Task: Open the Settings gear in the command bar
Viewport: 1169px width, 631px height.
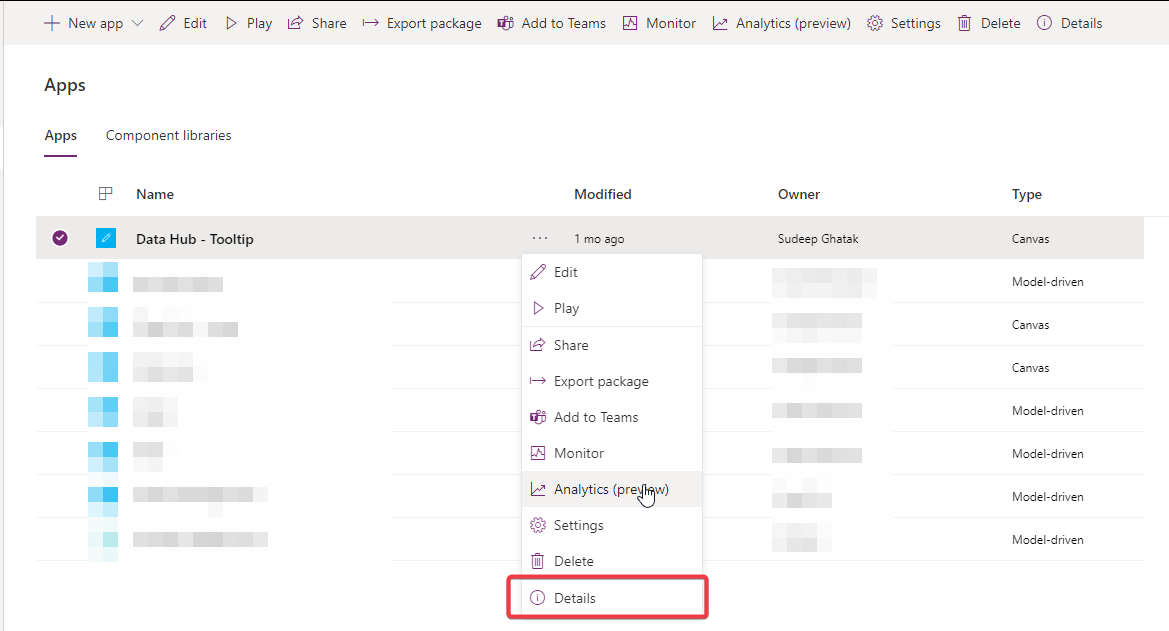Action: pos(874,22)
